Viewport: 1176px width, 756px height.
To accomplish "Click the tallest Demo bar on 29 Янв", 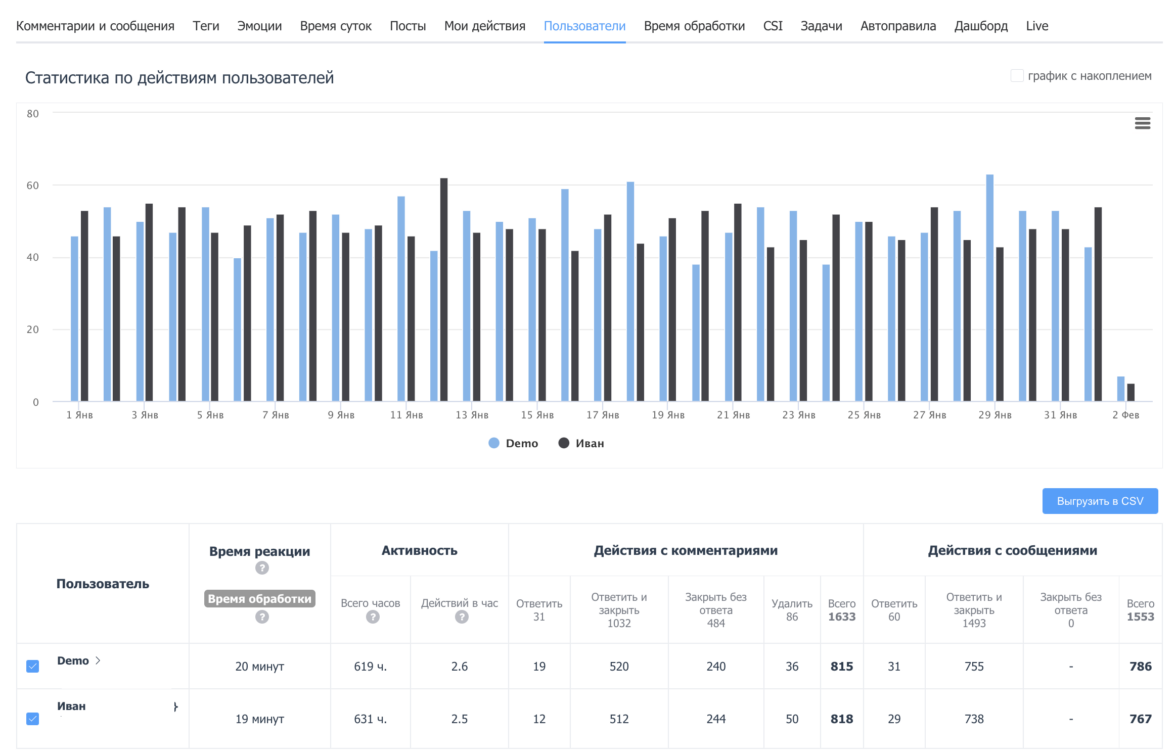I will (x=990, y=288).
